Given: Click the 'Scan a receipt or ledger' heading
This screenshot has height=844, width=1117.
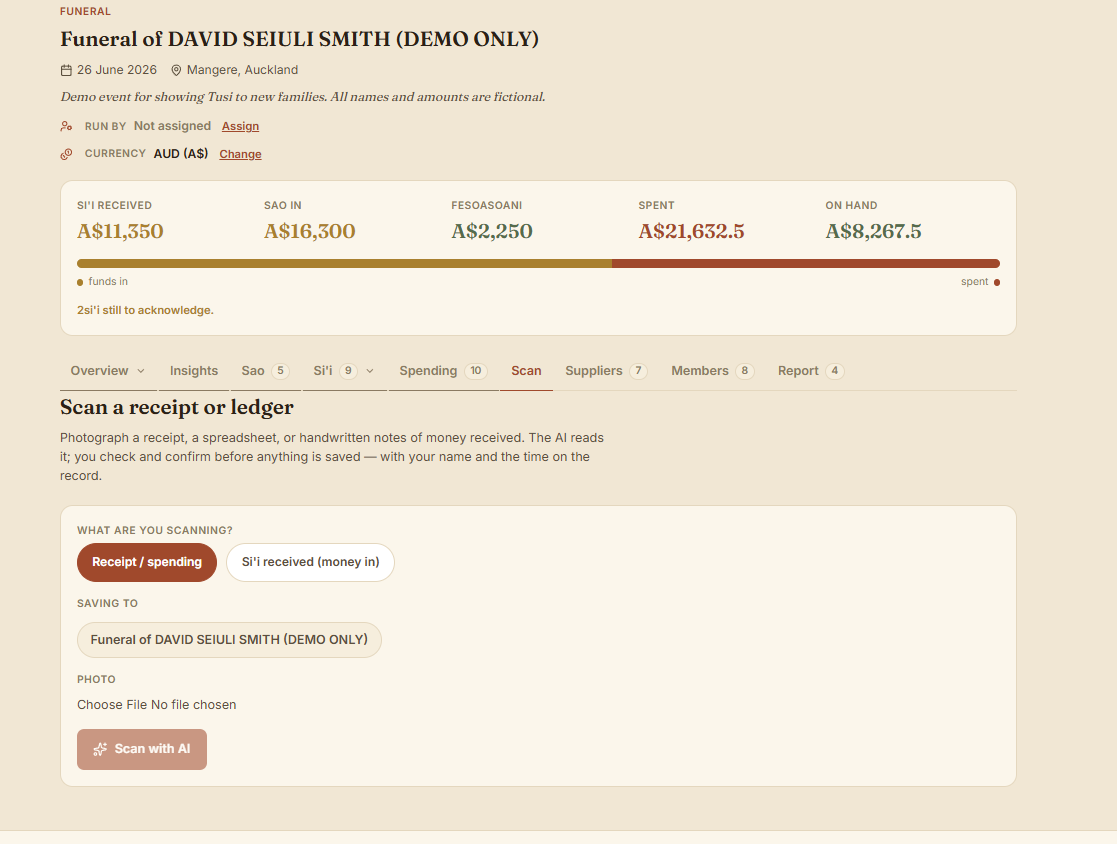Looking at the screenshot, I should pos(177,407).
